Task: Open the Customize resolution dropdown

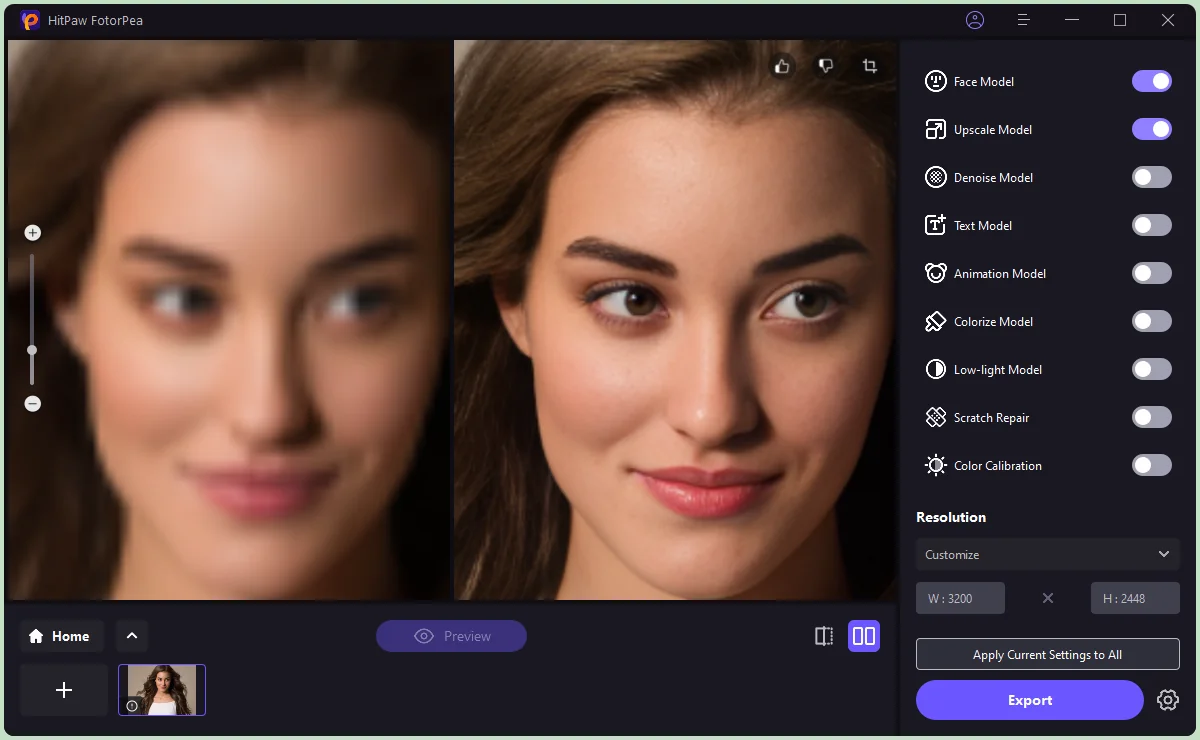Action: (x=1047, y=554)
